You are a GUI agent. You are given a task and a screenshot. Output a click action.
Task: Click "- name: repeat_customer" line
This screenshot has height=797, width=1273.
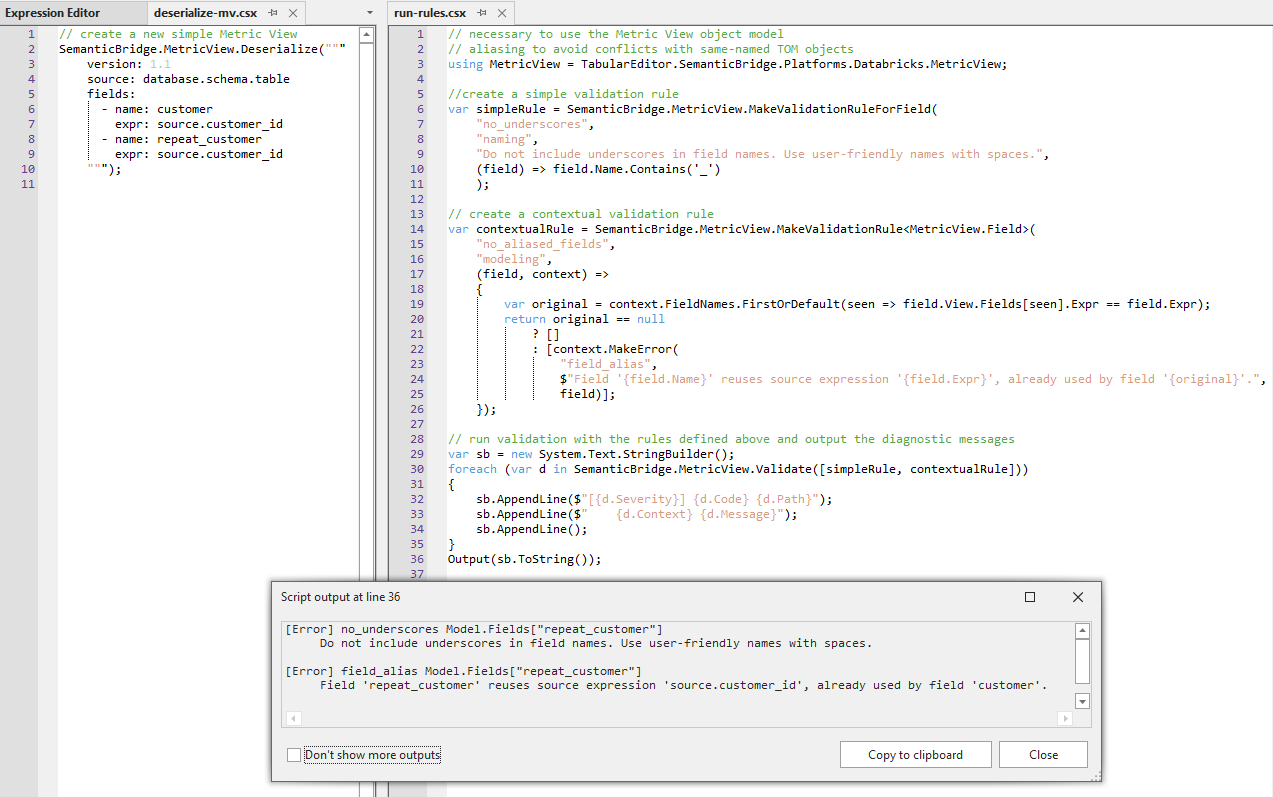(181, 139)
